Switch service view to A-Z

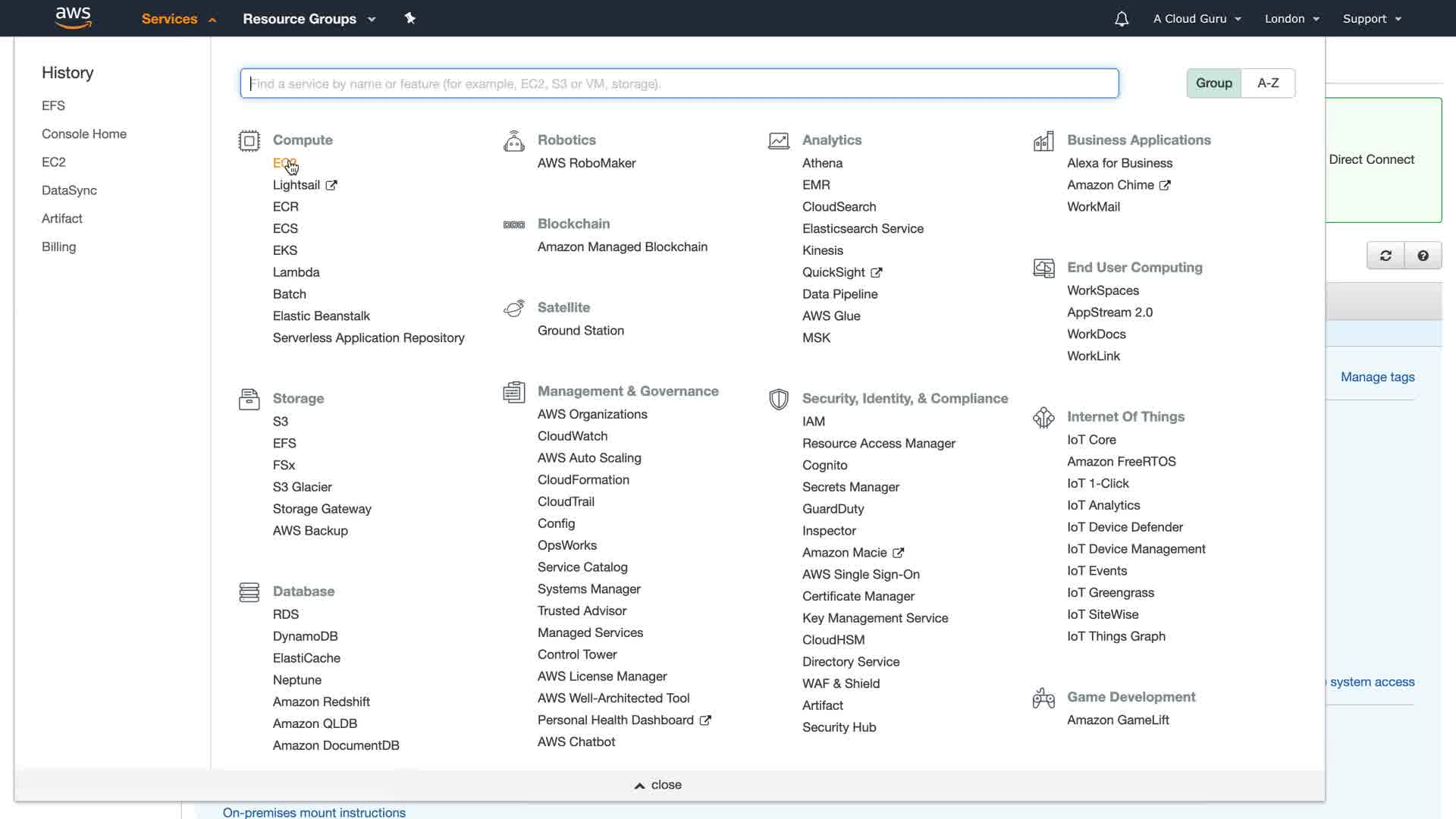[1268, 83]
